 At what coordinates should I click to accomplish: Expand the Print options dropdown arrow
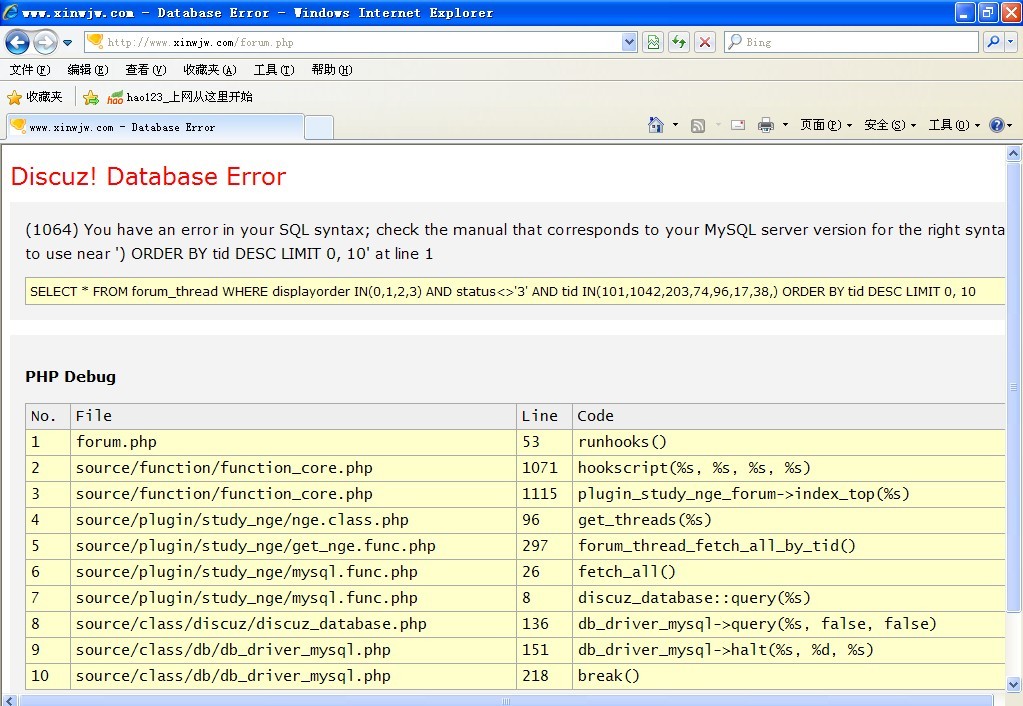[785, 125]
